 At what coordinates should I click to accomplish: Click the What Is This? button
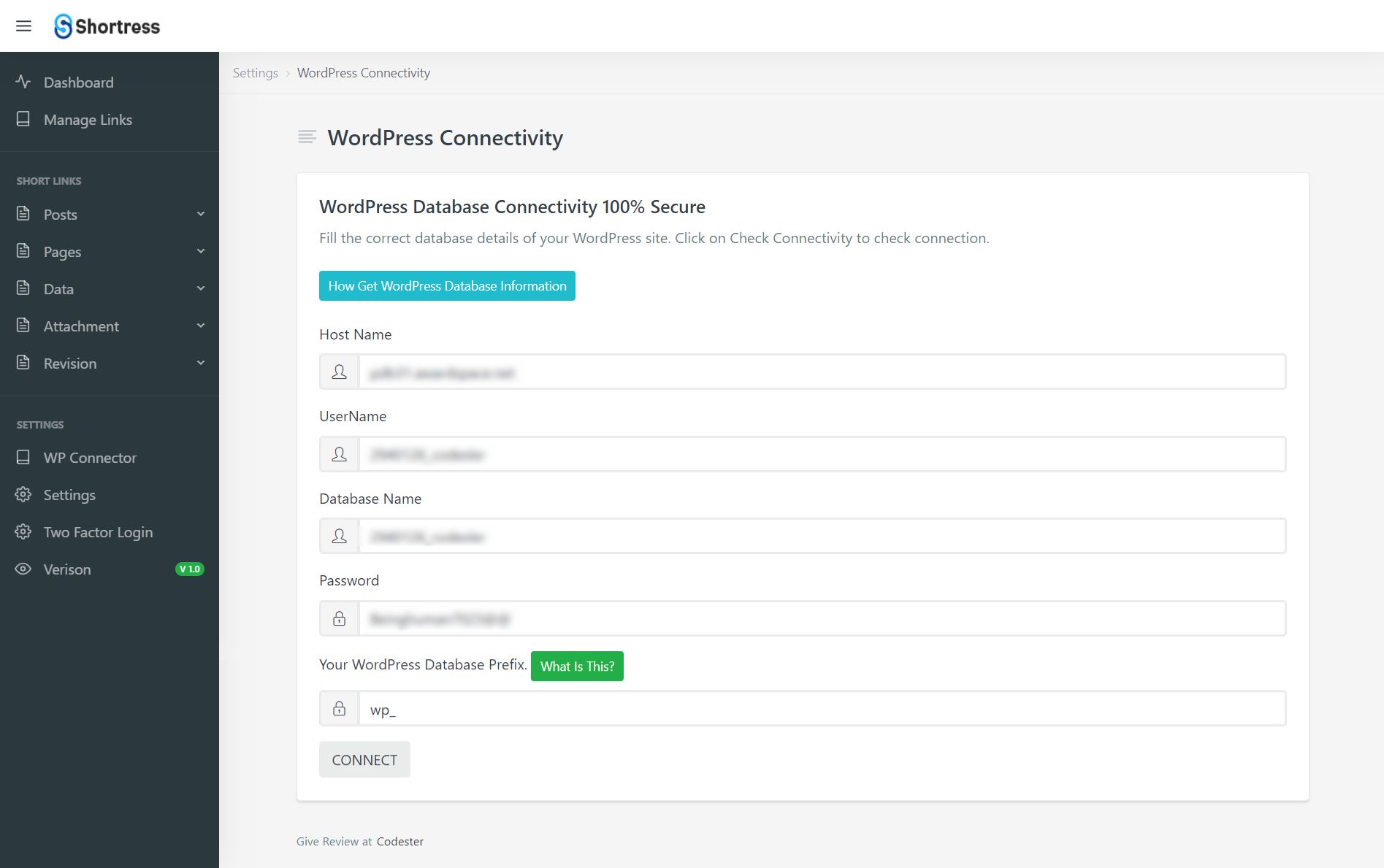click(x=577, y=667)
